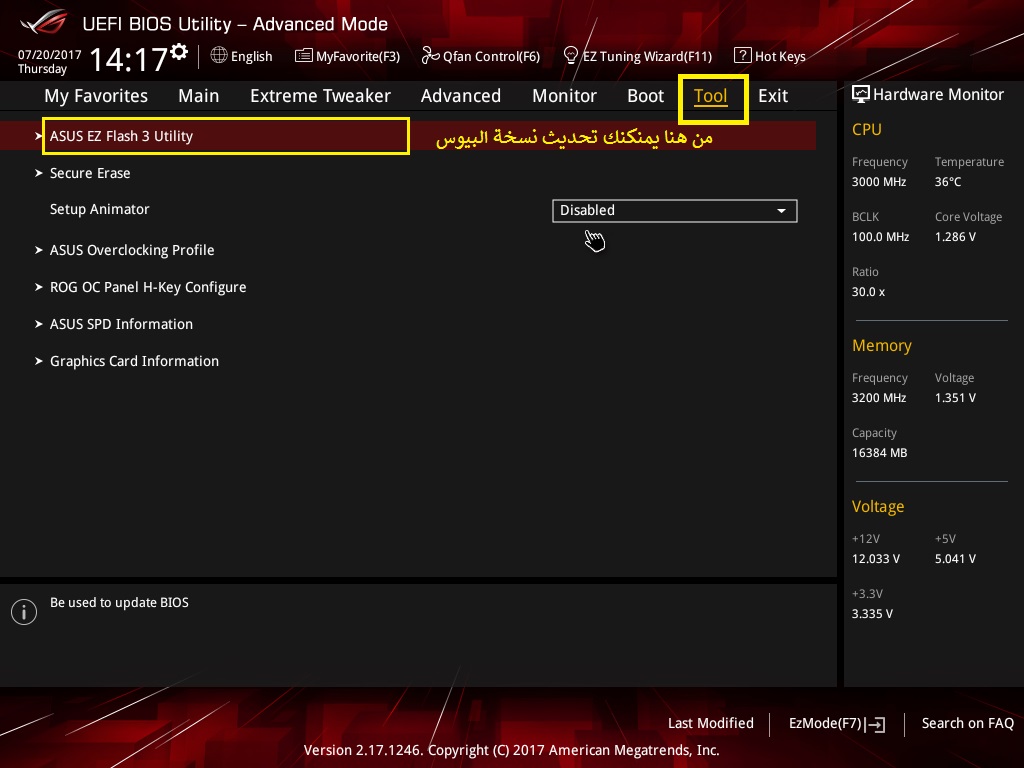Viewport: 1024px width, 768px height.
Task: Click the memory frequency 3200 MHz value
Action: coord(879,398)
